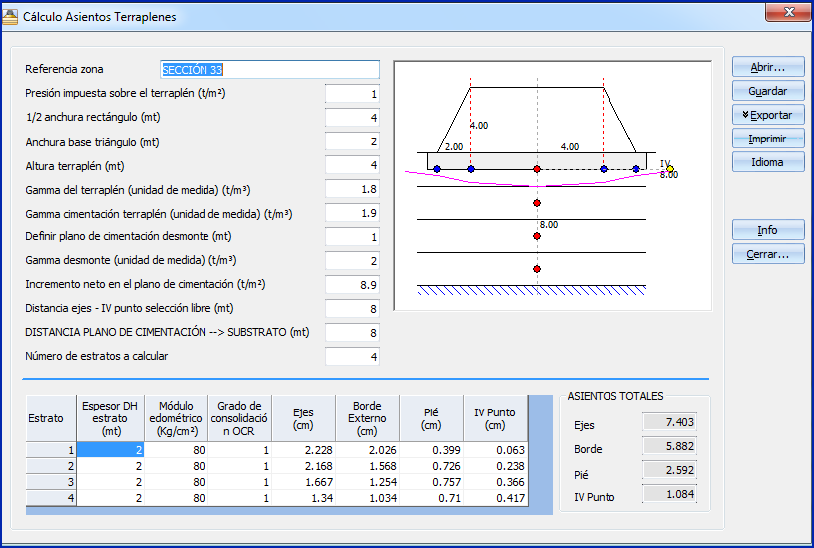Screen dimensions: 814x548
Task: Open the Info button
Action: 768,230
